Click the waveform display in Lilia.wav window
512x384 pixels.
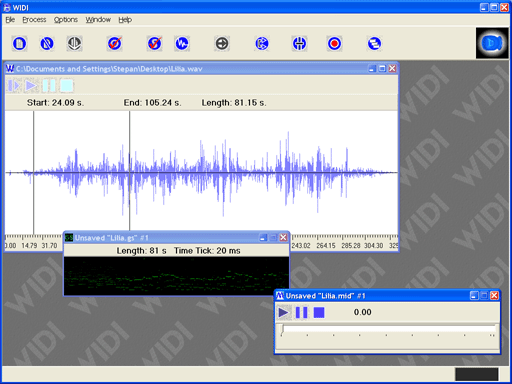pos(201,172)
